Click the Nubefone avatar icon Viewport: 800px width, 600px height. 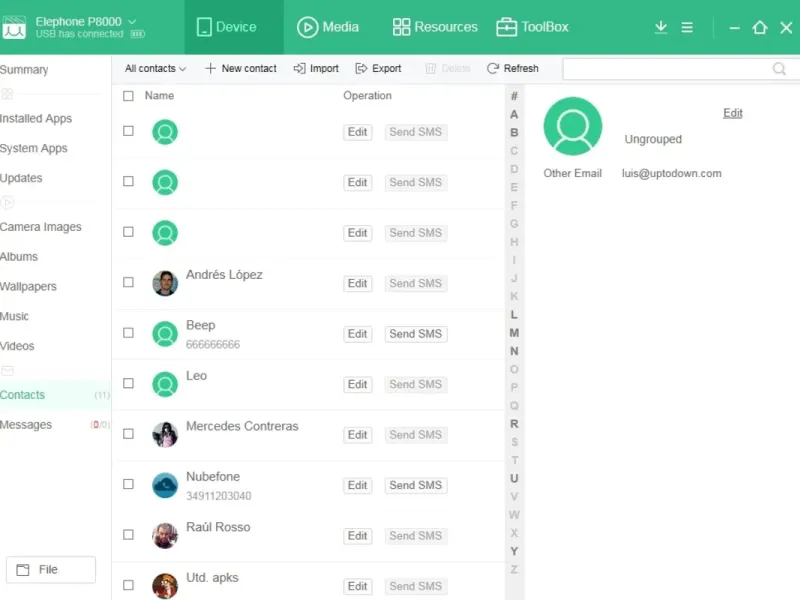coord(165,485)
